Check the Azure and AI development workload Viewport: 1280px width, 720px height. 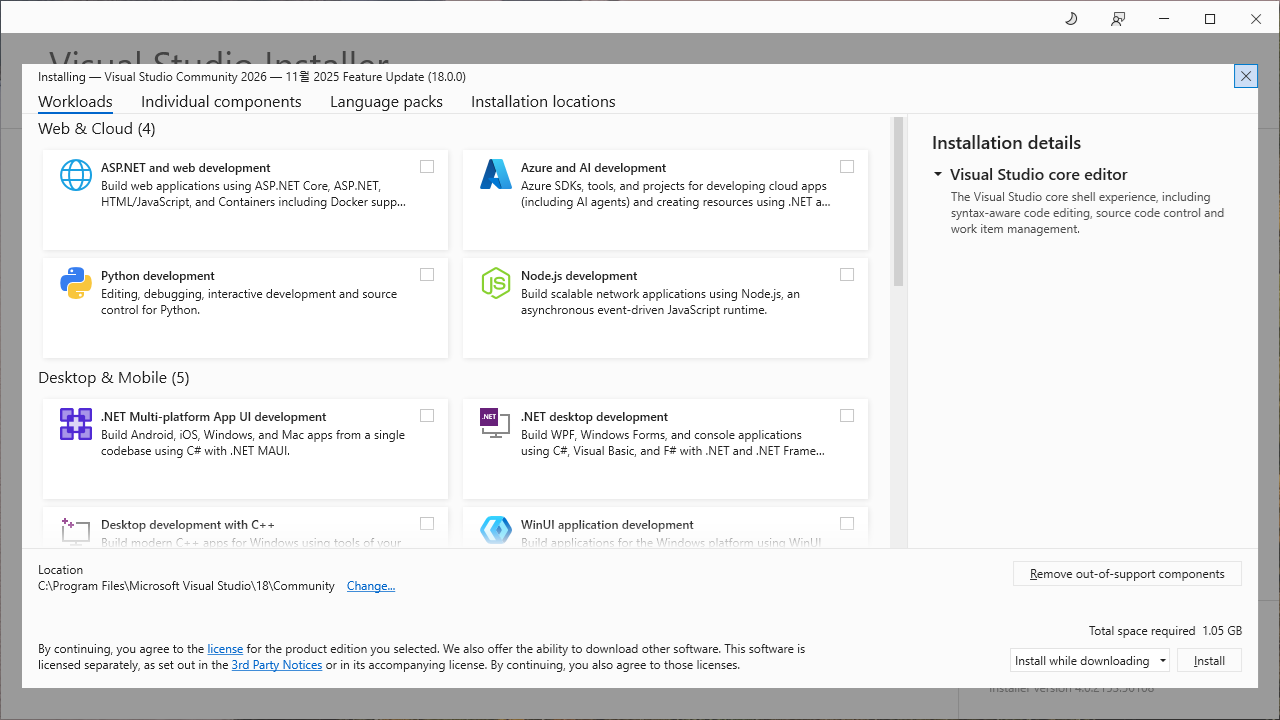847,167
